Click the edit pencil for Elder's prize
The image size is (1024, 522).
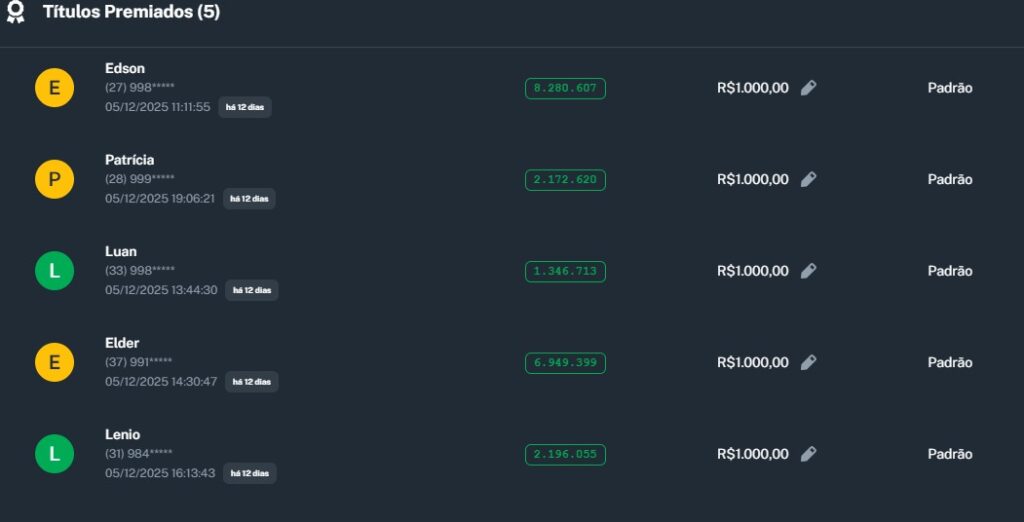[809, 363]
